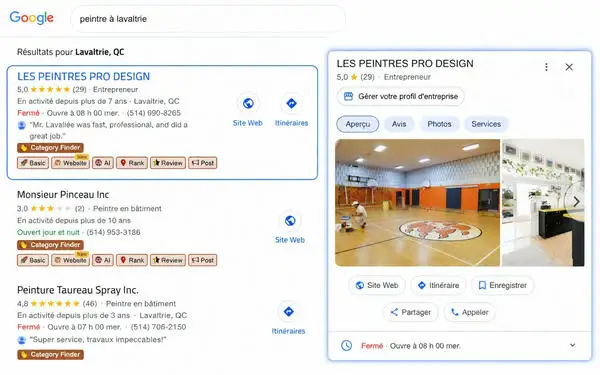Click the Basic button under Monsieur Pinceau Inc
600x375 pixels.
(33, 260)
